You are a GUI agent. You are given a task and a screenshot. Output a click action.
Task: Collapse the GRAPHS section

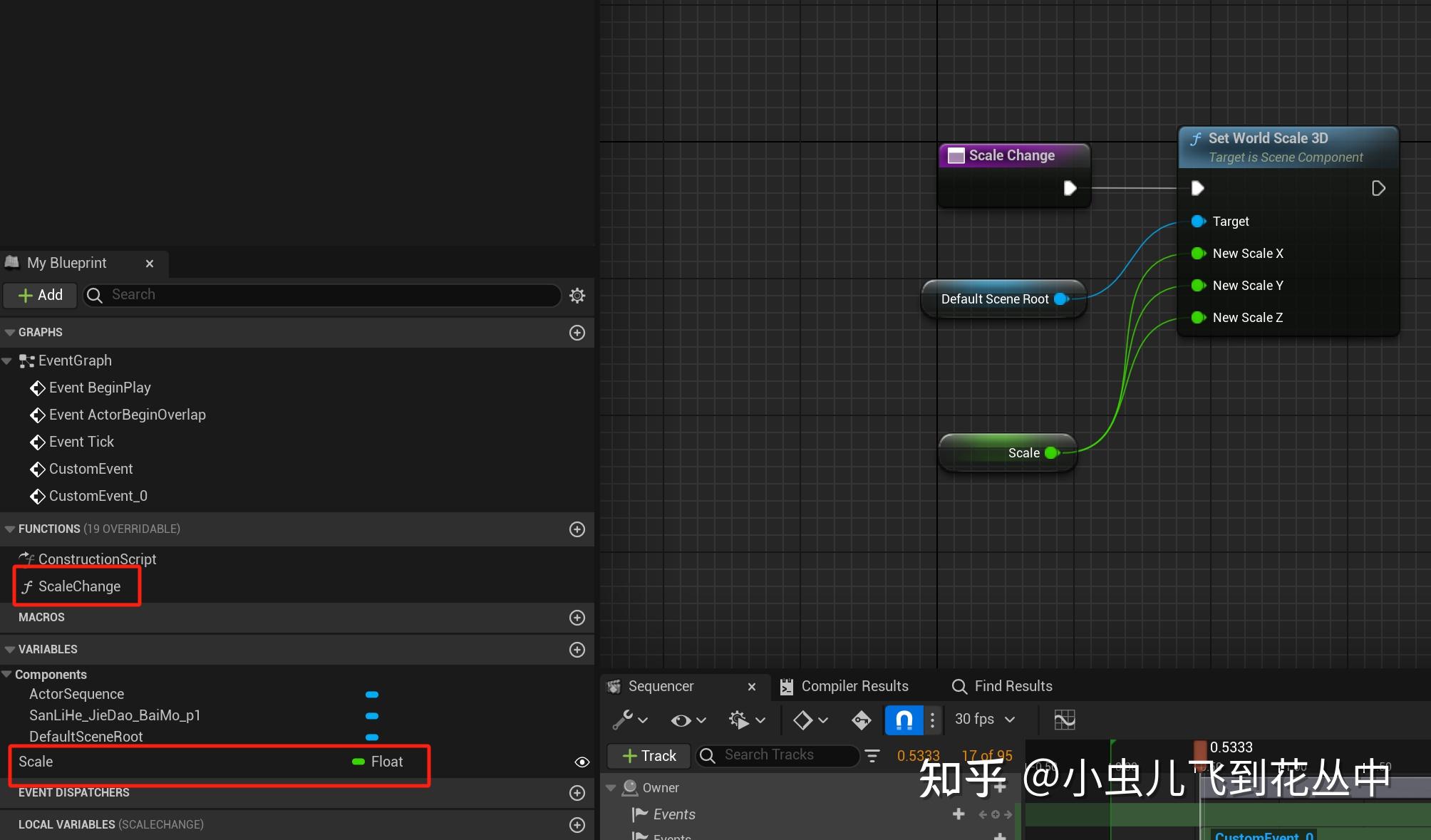point(8,332)
